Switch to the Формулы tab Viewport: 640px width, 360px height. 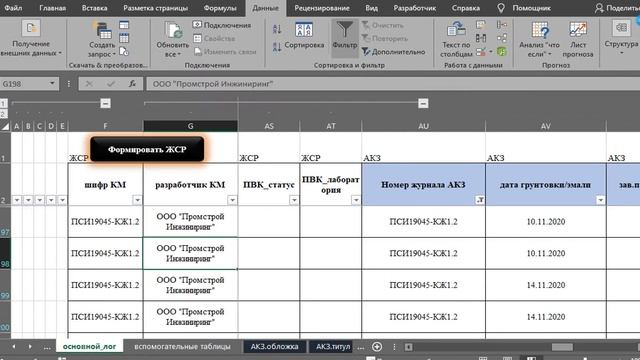(x=220, y=8)
